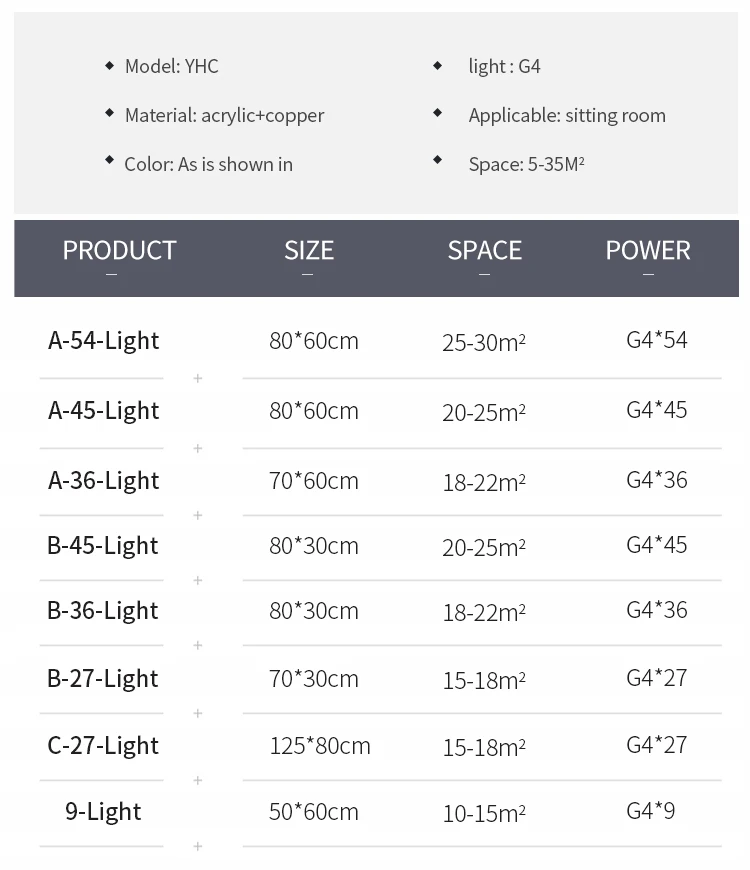Viewport: 750px width, 870px height.
Task: Select the A-45-Light product row label
Action: (x=103, y=410)
